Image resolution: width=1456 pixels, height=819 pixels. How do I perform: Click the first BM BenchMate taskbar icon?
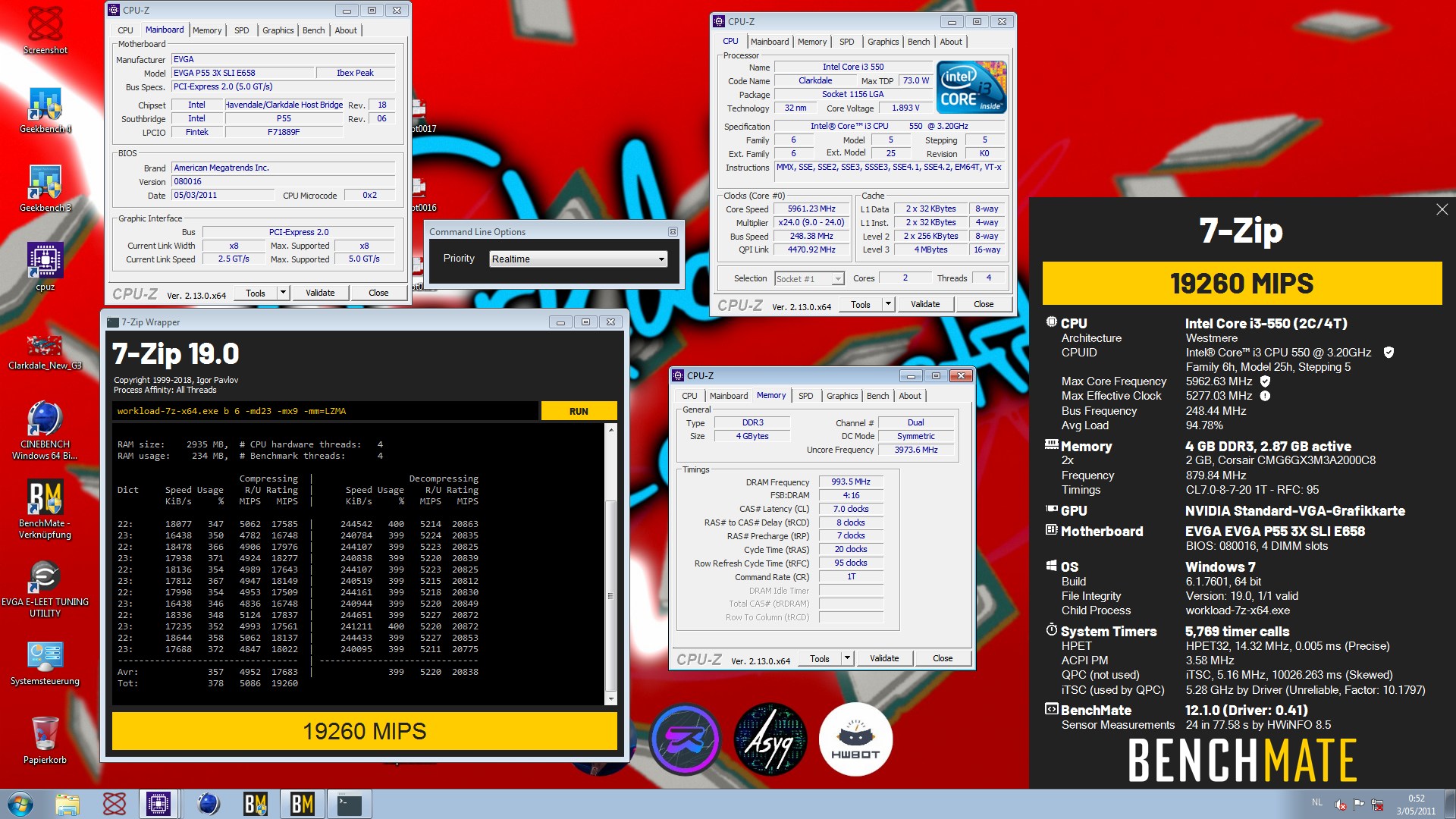tap(256, 804)
